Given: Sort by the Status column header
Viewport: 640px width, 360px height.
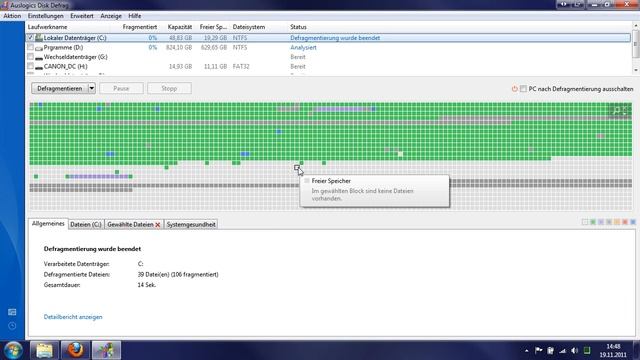Looking at the screenshot, I should coord(298,27).
